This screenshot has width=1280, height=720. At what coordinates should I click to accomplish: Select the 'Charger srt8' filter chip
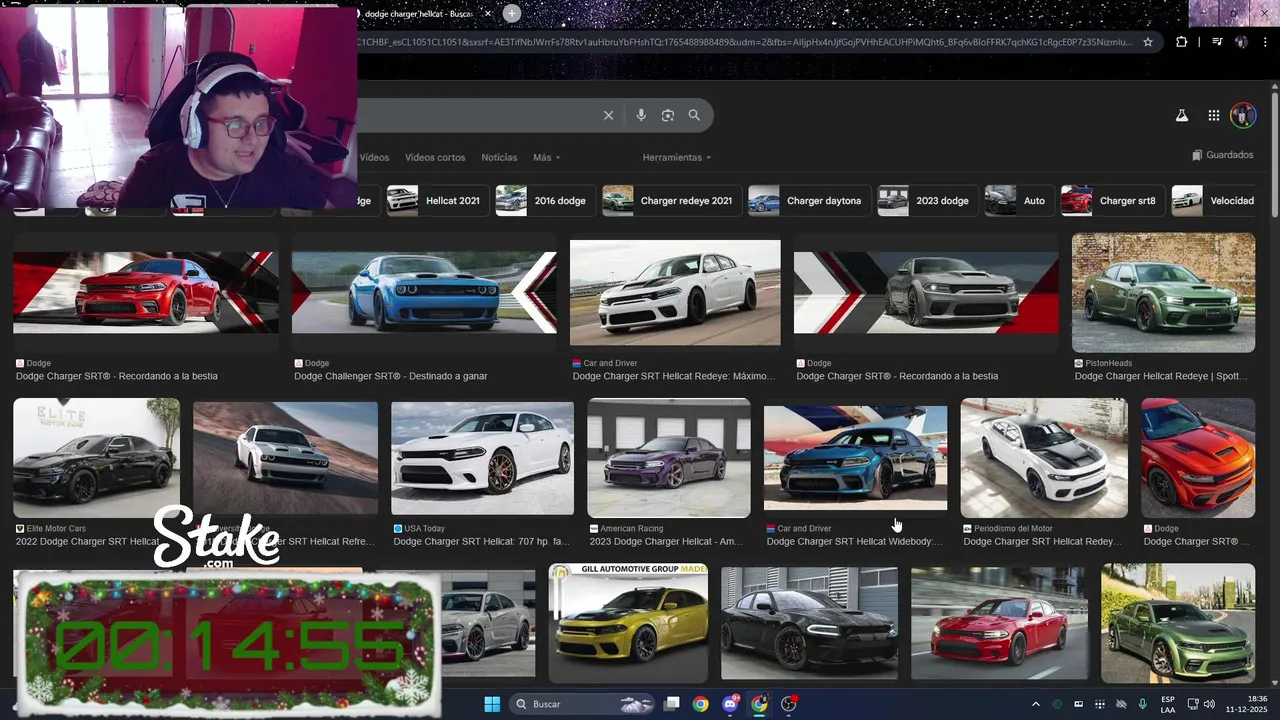(x=1112, y=200)
